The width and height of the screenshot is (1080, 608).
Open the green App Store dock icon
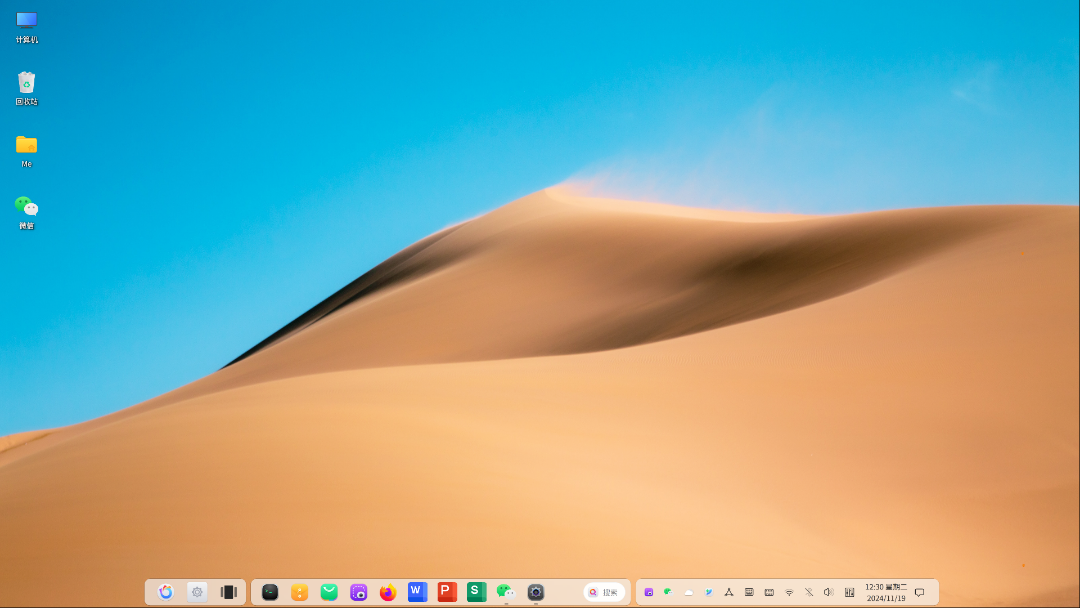pos(329,592)
